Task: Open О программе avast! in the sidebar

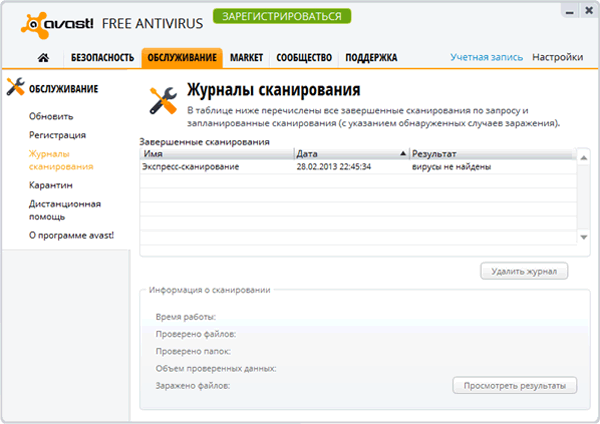Action: tap(71, 235)
